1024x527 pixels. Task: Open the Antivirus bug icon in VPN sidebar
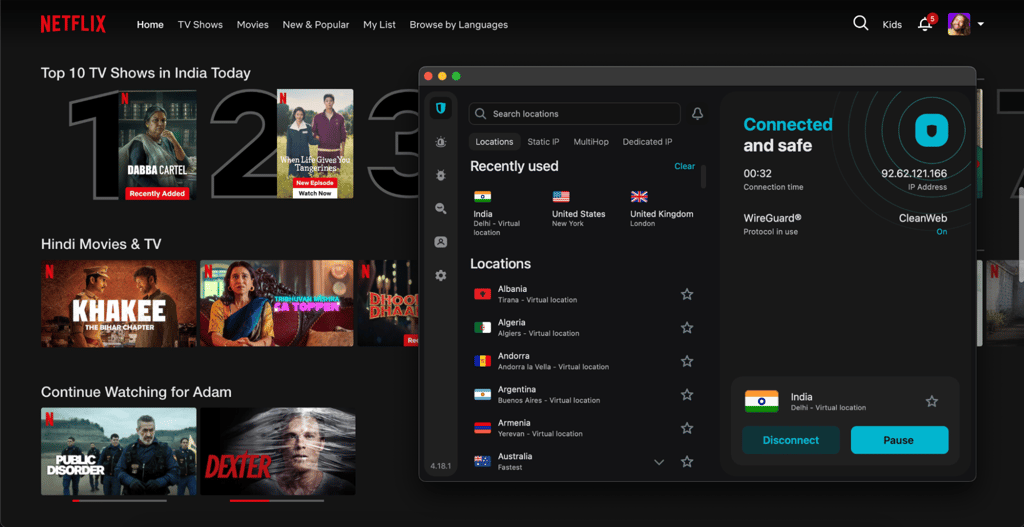point(441,175)
